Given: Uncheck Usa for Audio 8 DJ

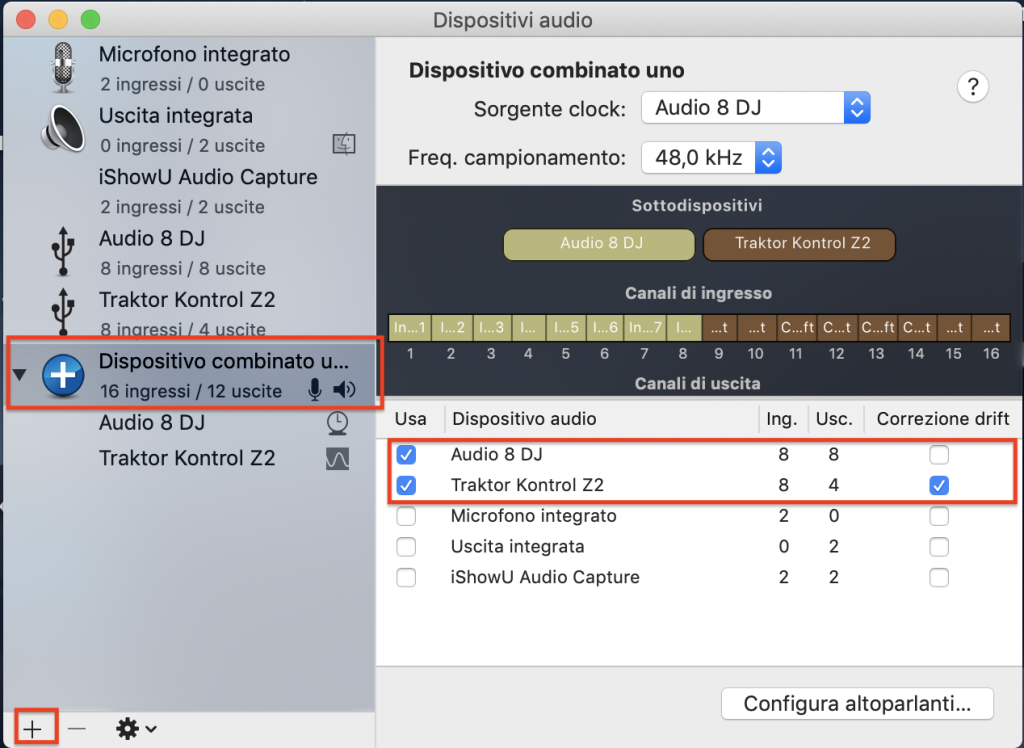Looking at the screenshot, I should pos(406,455).
